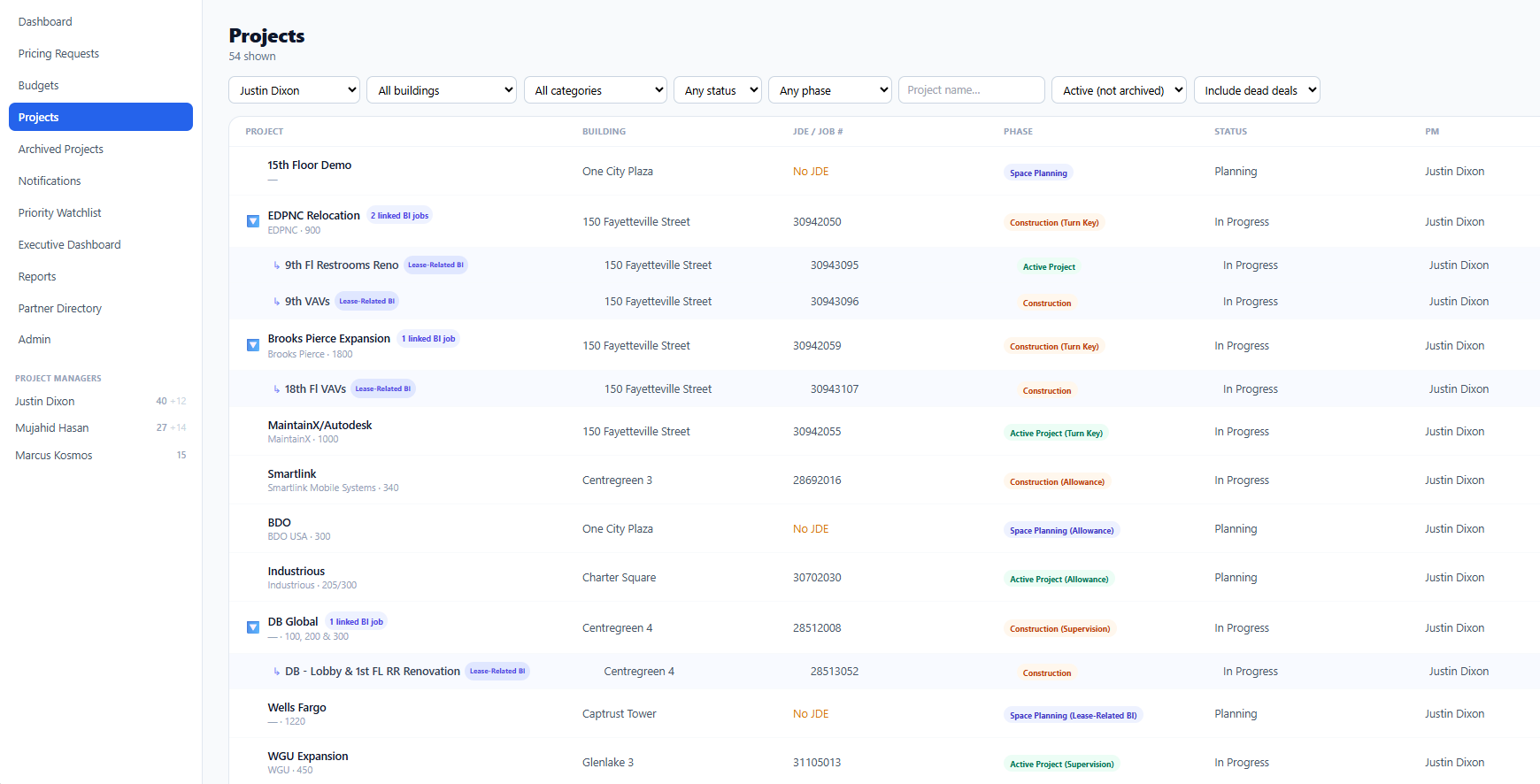The image size is (1540, 784).
Task: Open the Active (not archived) dropdown
Action: coord(1119,90)
